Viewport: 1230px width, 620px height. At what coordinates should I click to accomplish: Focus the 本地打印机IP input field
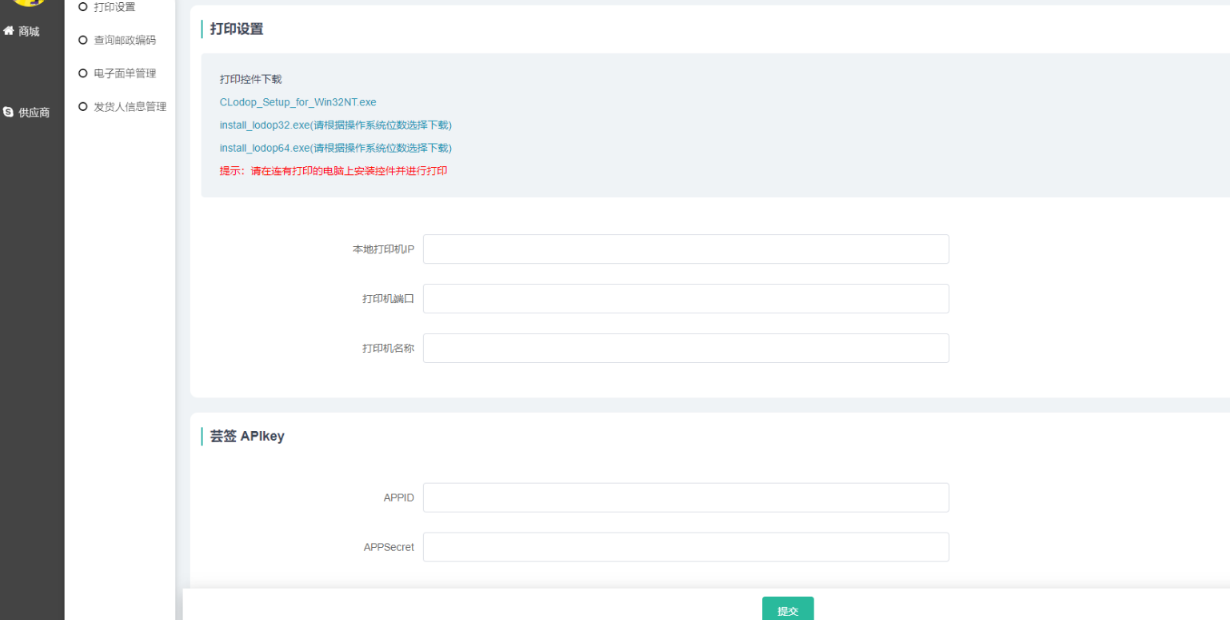(x=685, y=249)
